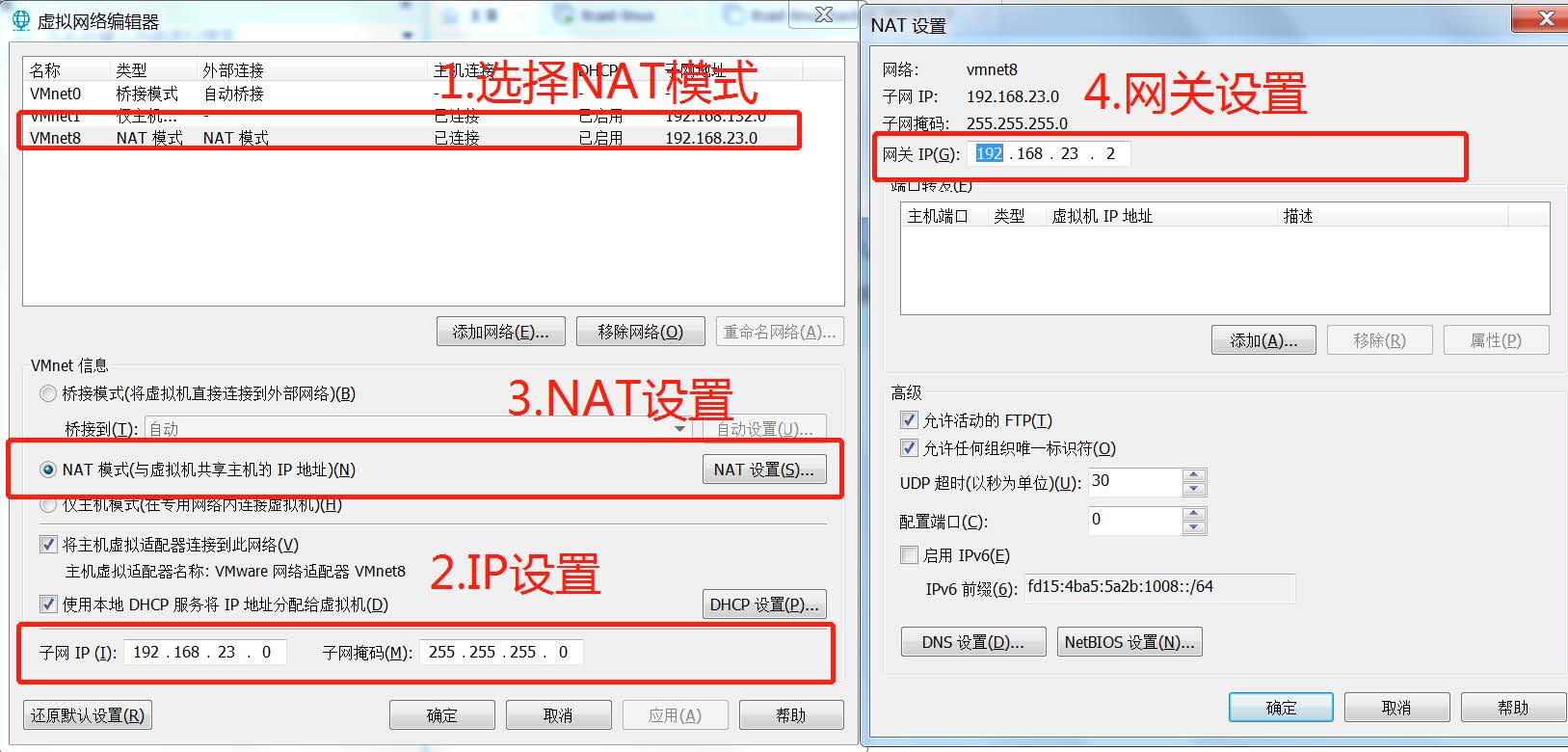Decrease the UDP 超时 value with down arrow
Viewport: 1568px width, 752px height.
(x=1194, y=489)
